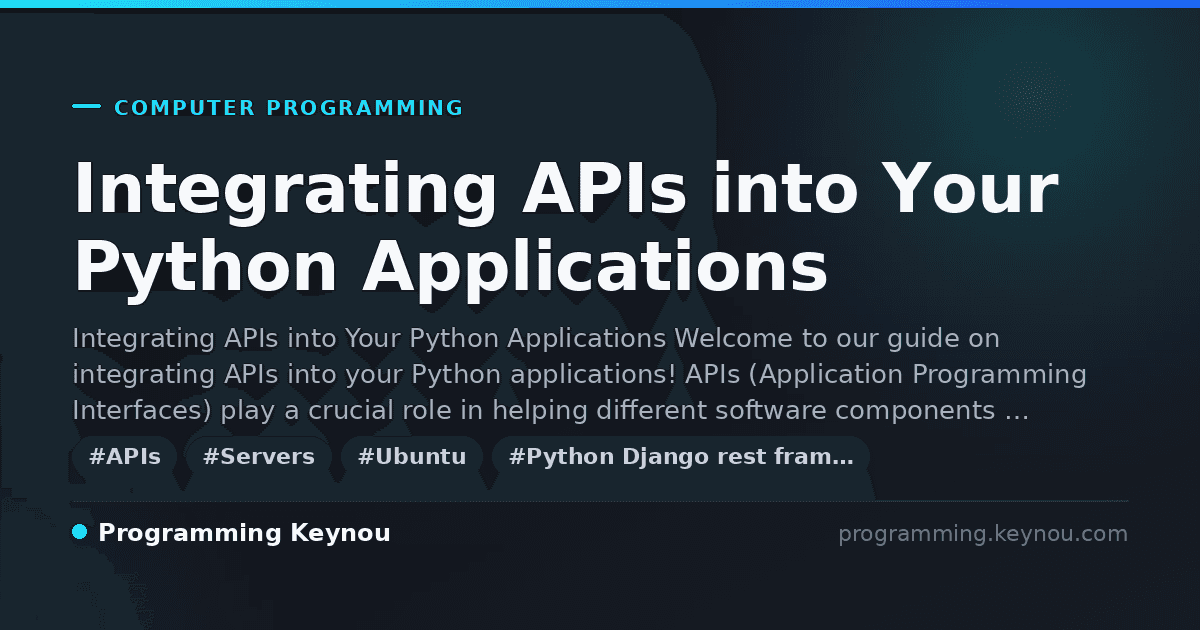
Task: Select the #Ubuntu tag
Action: [x=412, y=457]
